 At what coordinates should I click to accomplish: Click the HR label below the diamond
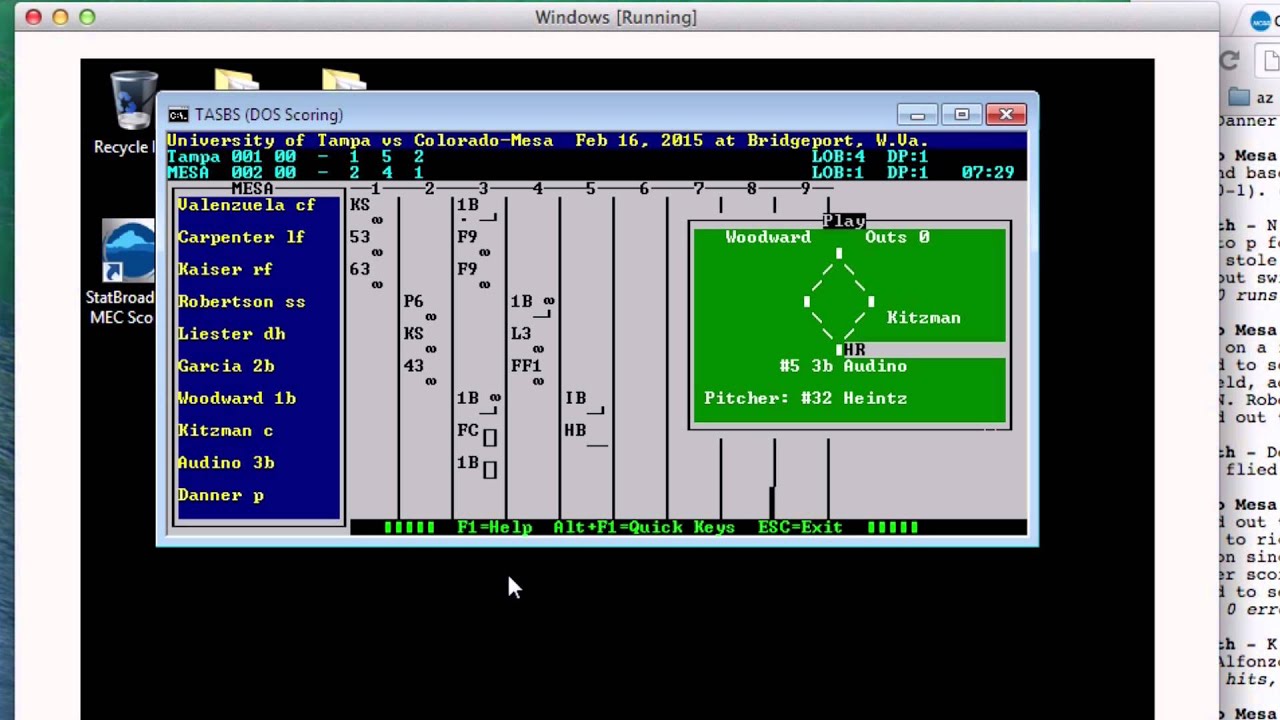(854, 350)
